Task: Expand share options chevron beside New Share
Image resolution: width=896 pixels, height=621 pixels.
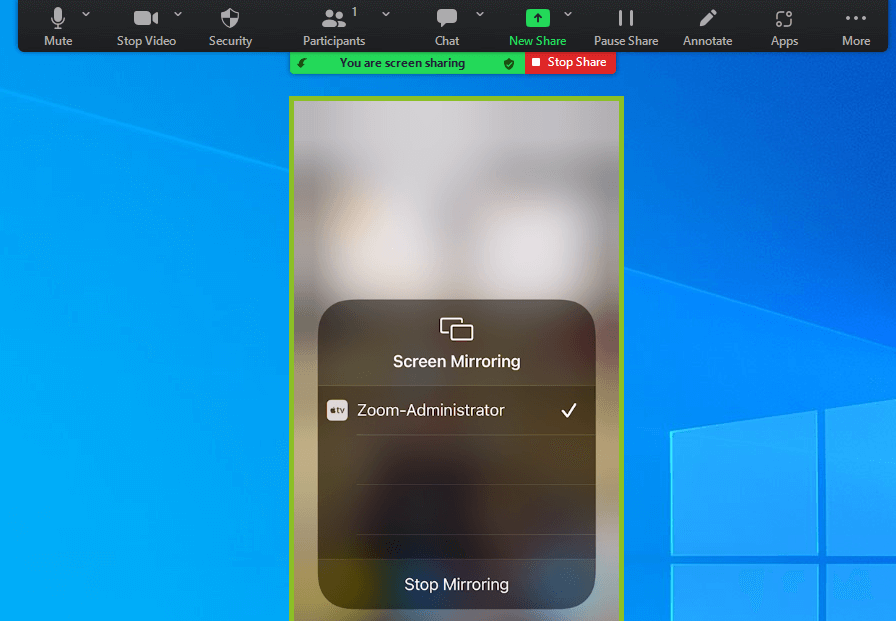Action: (567, 14)
